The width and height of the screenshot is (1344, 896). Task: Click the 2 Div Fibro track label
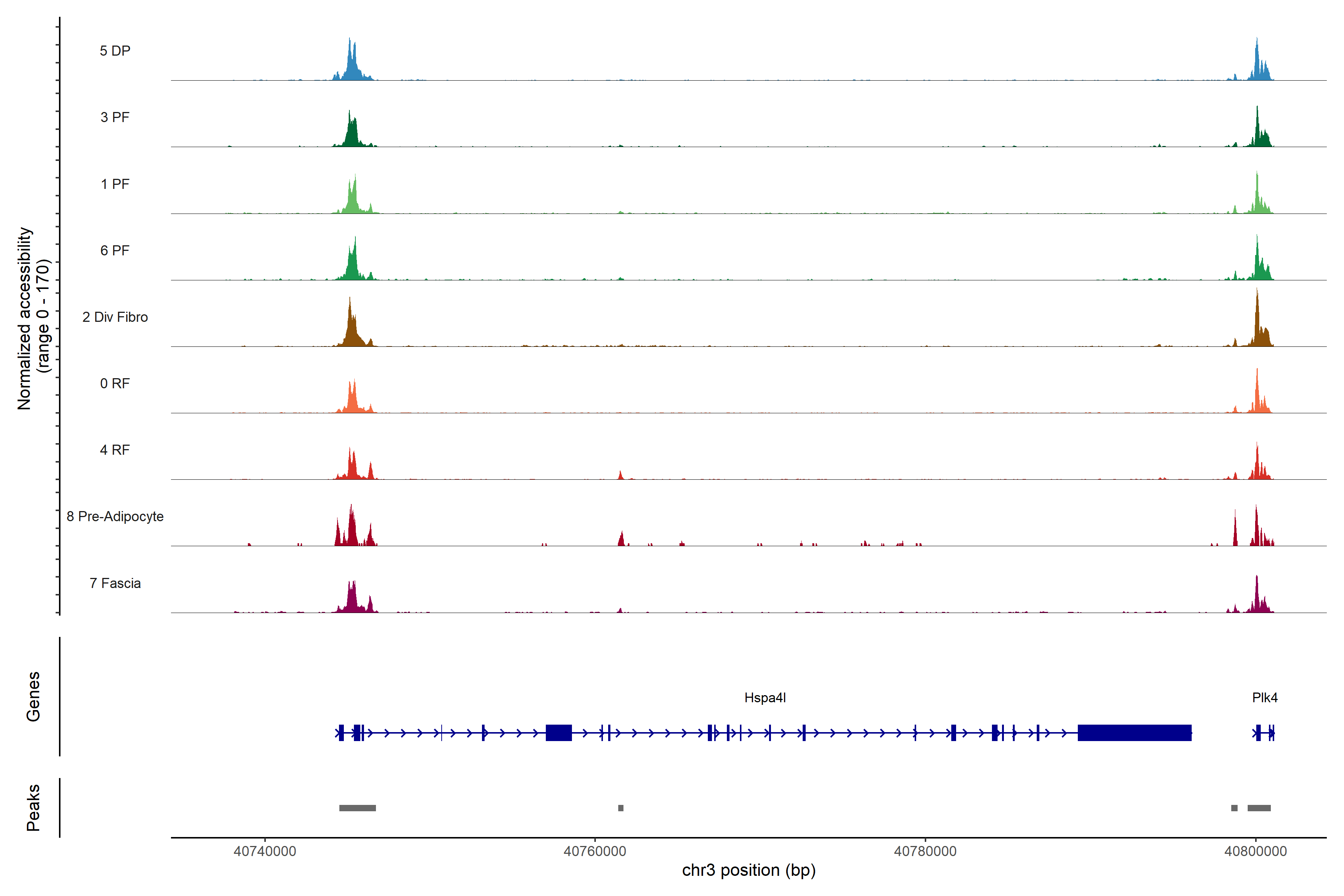[x=115, y=317]
